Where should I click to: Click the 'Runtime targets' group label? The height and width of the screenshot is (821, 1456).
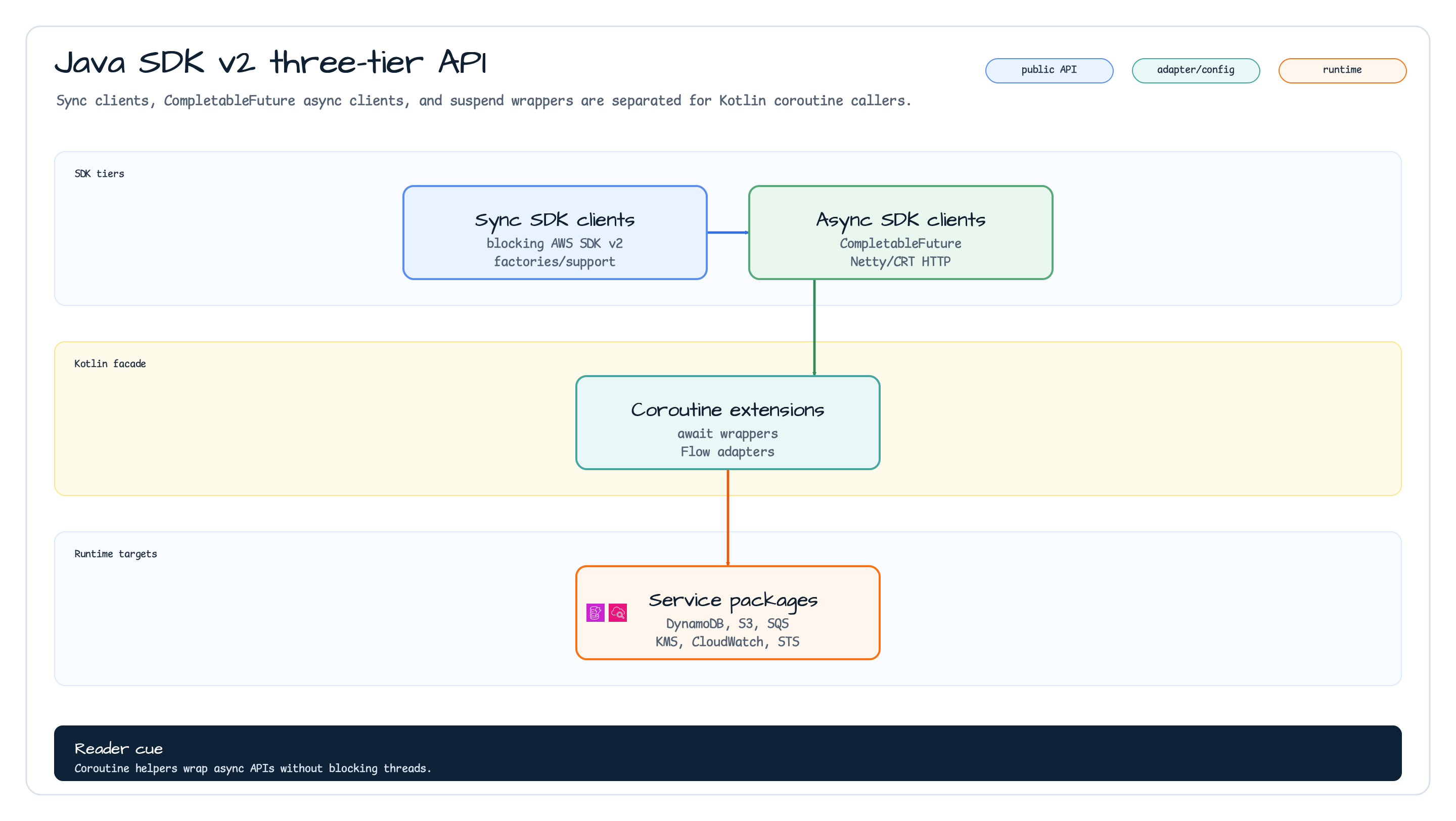pyautogui.click(x=116, y=554)
